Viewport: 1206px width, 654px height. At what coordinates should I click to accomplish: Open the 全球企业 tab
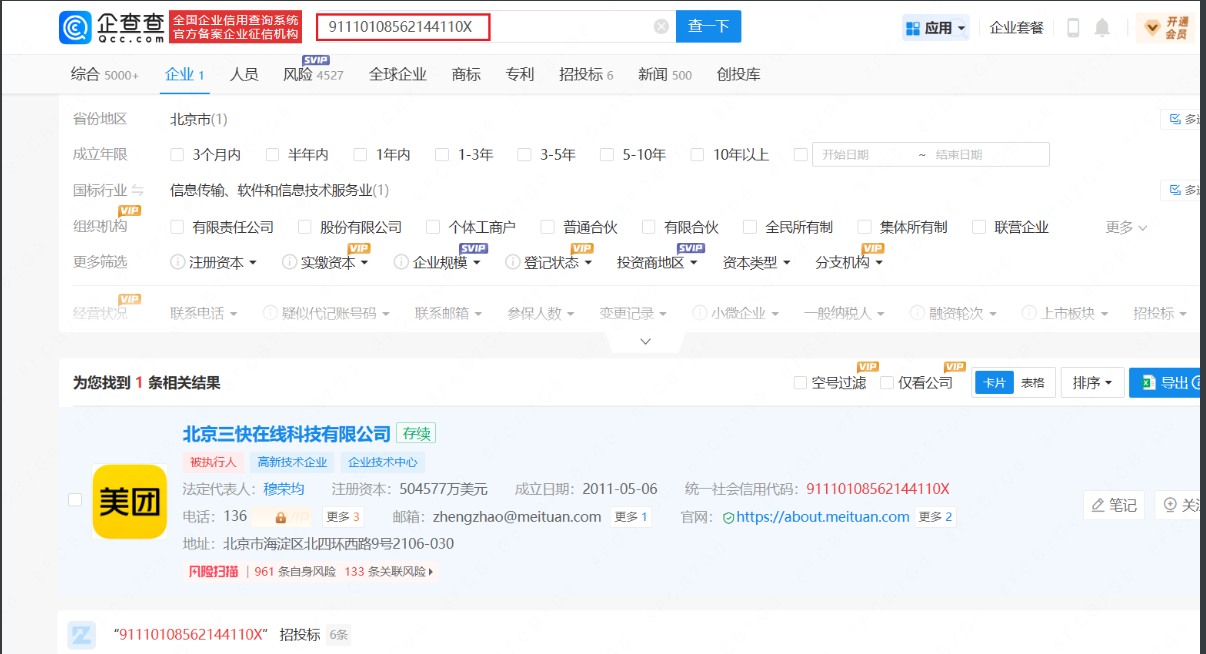click(398, 75)
